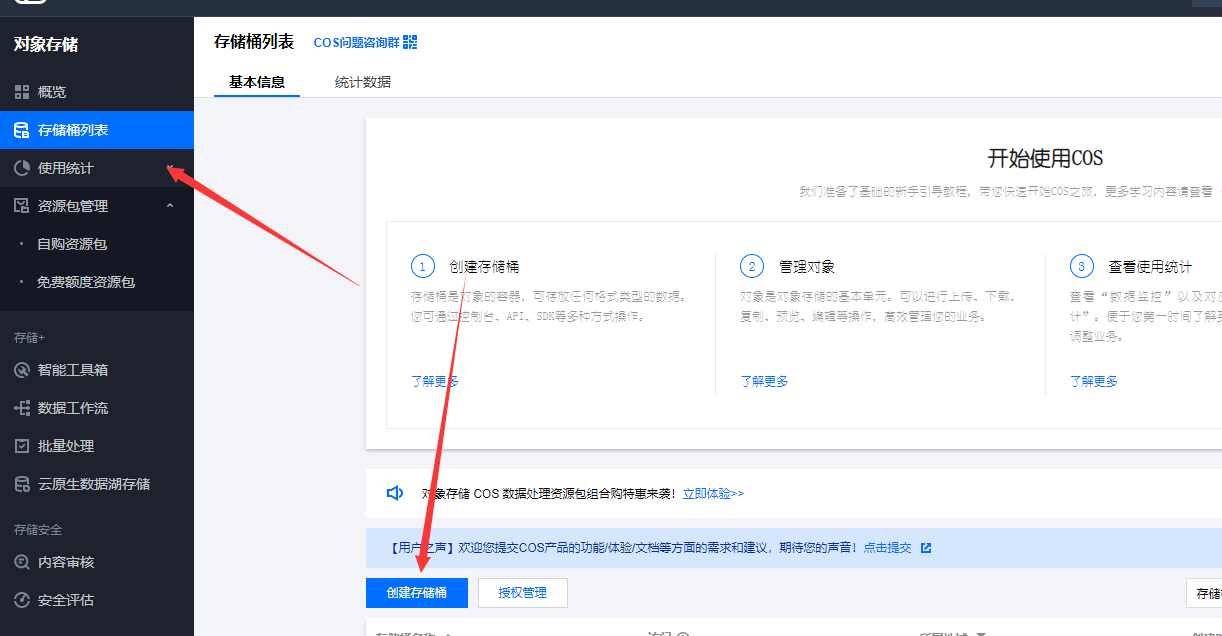Viewport: 1222px width, 636px height.
Task: Select the 云原生数据湖存储 icon
Action: coord(21,484)
